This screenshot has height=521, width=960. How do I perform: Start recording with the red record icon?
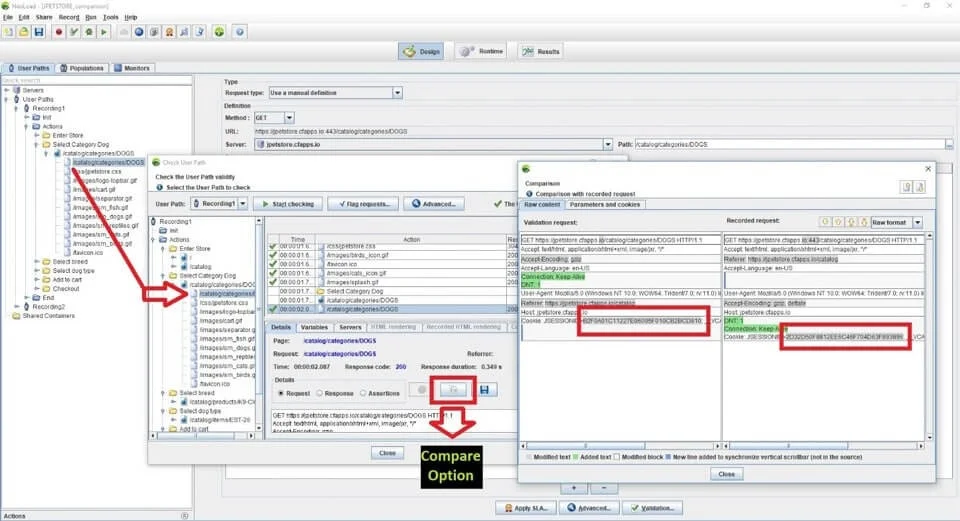tap(59, 32)
